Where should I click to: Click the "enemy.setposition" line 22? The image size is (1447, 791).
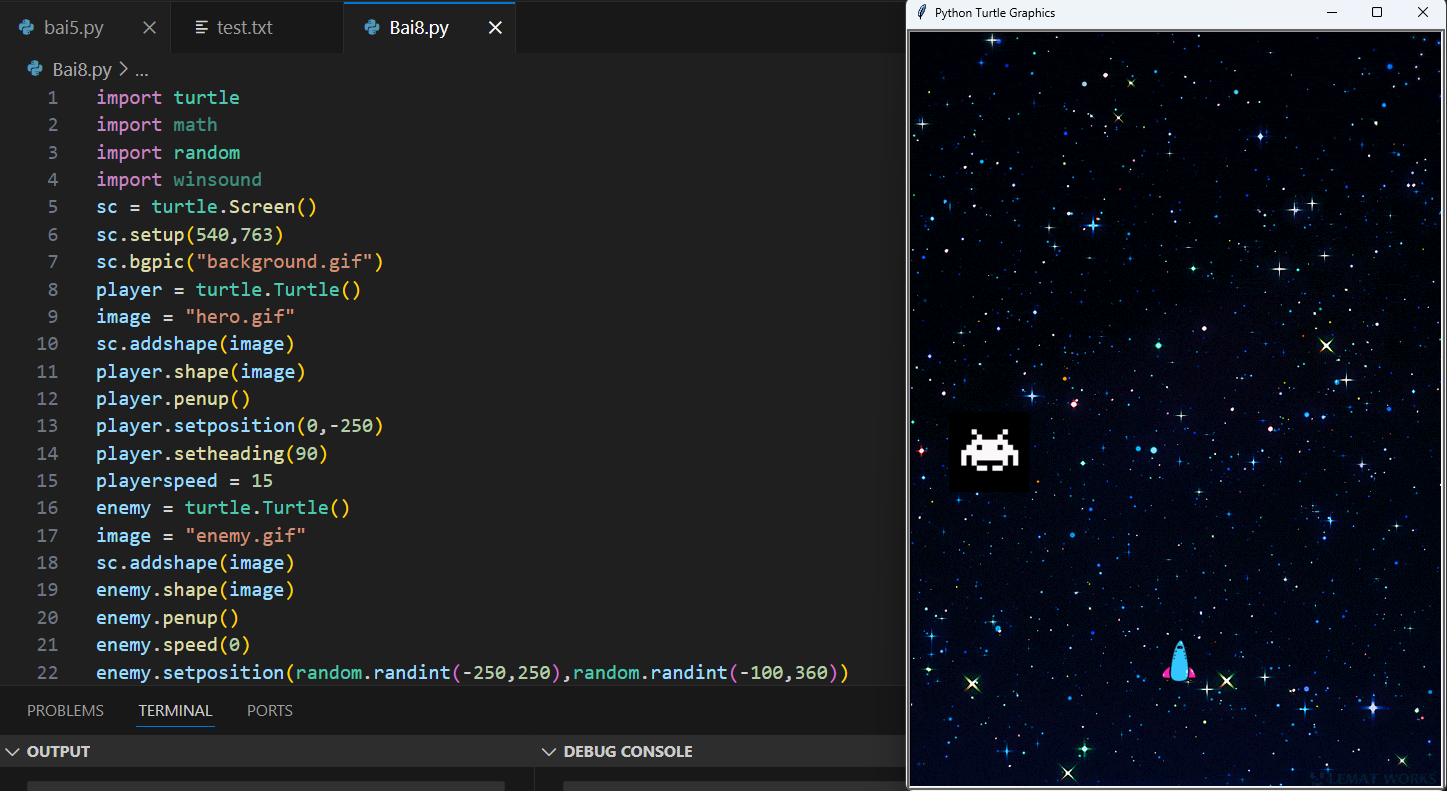coord(472,673)
